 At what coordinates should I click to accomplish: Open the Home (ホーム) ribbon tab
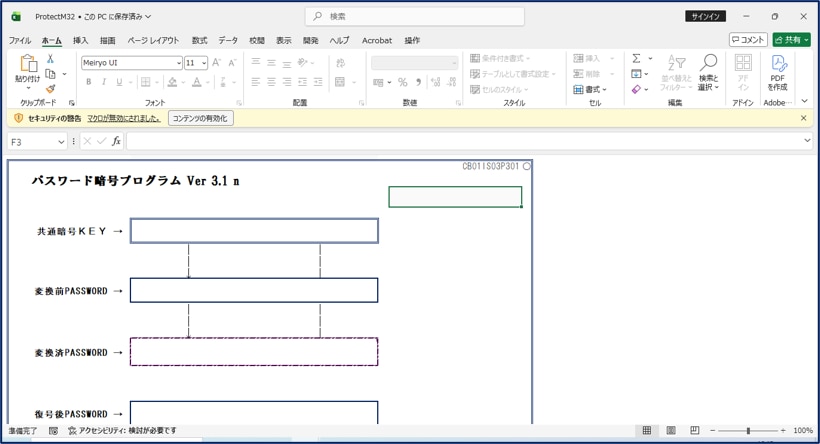[x=52, y=40]
